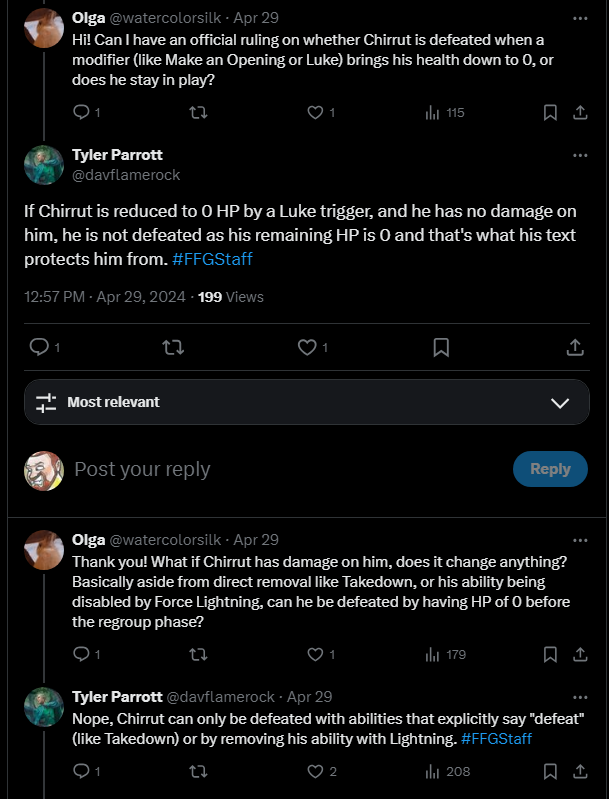Image resolution: width=609 pixels, height=799 pixels.
Task: Like Tyler Parrott's main tweet
Action: (307, 348)
